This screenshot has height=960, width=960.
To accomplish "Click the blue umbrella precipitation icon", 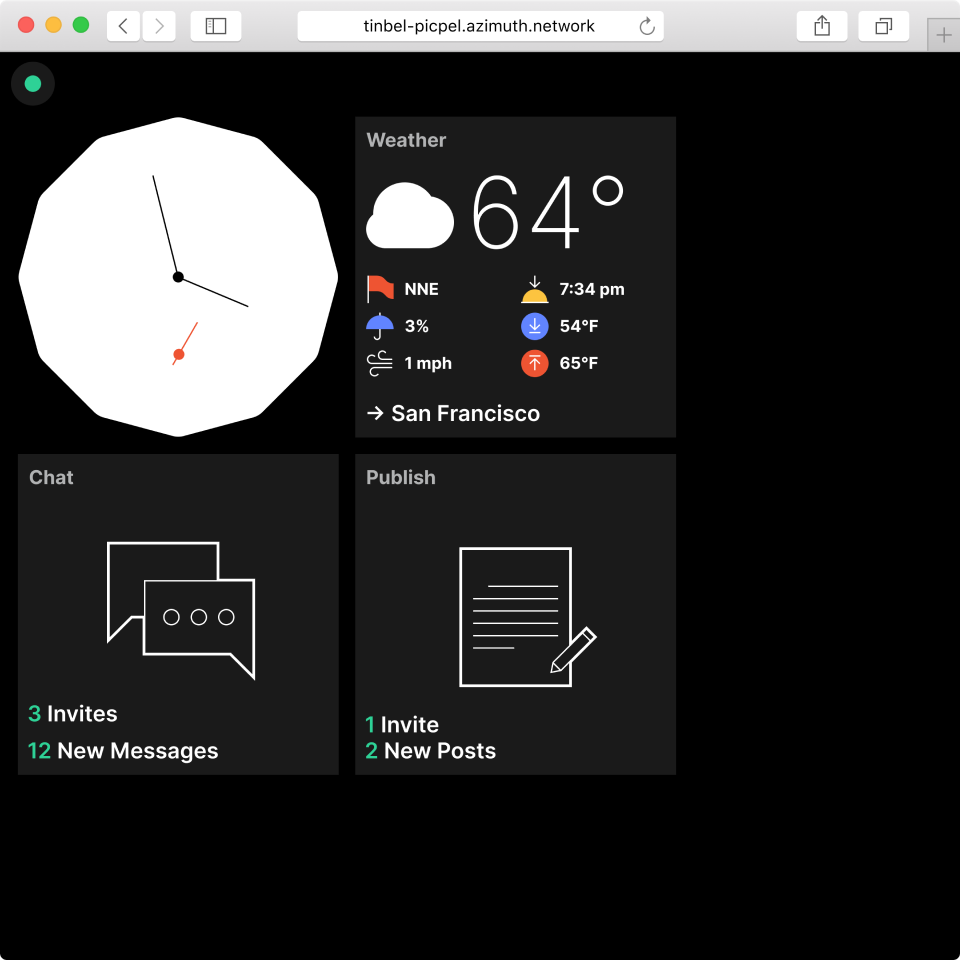I will (x=380, y=326).
